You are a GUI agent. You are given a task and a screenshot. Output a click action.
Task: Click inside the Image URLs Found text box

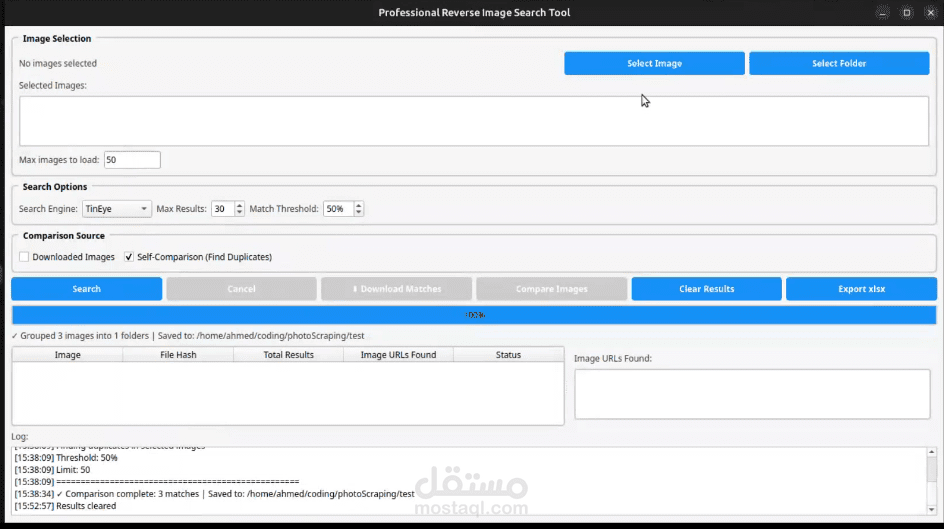coord(752,394)
